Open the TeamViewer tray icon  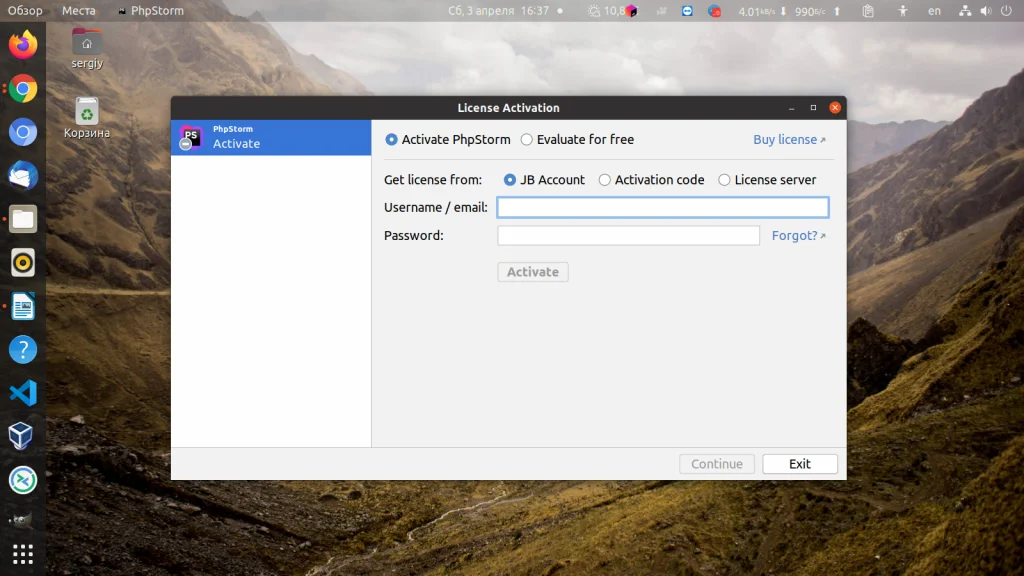pos(687,11)
